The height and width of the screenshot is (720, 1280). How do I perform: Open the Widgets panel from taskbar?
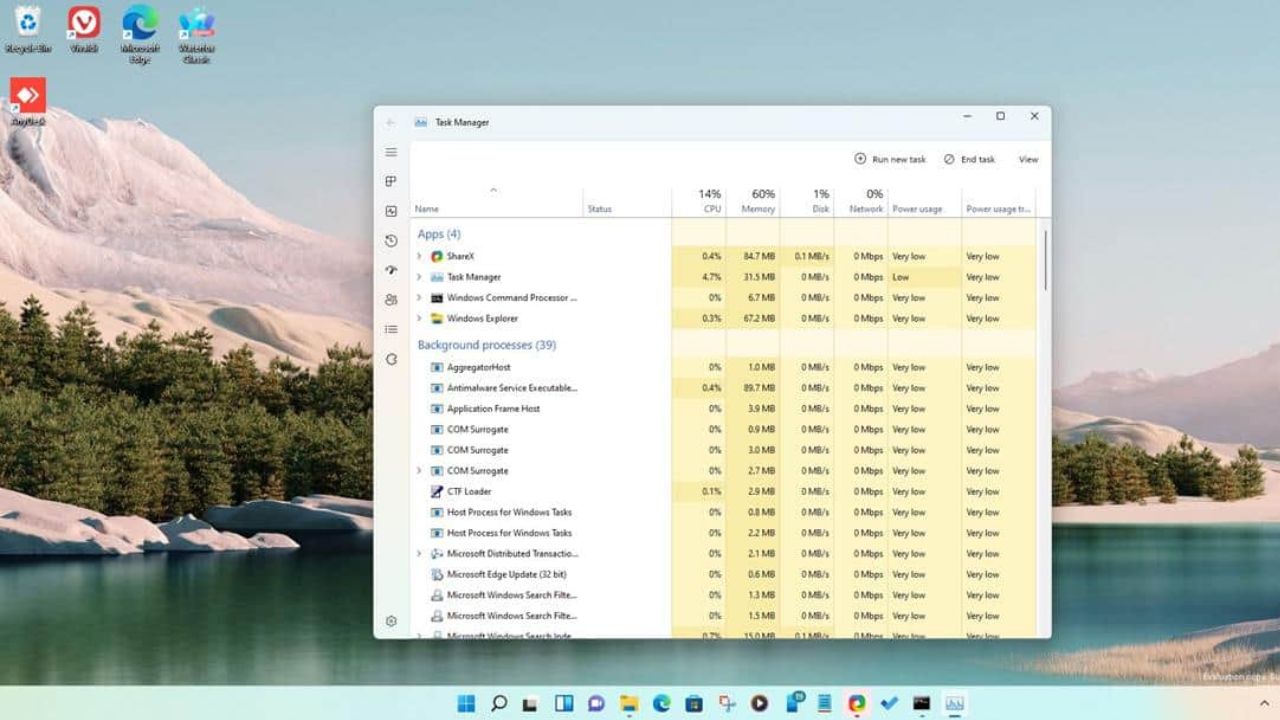pyautogui.click(x=564, y=703)
